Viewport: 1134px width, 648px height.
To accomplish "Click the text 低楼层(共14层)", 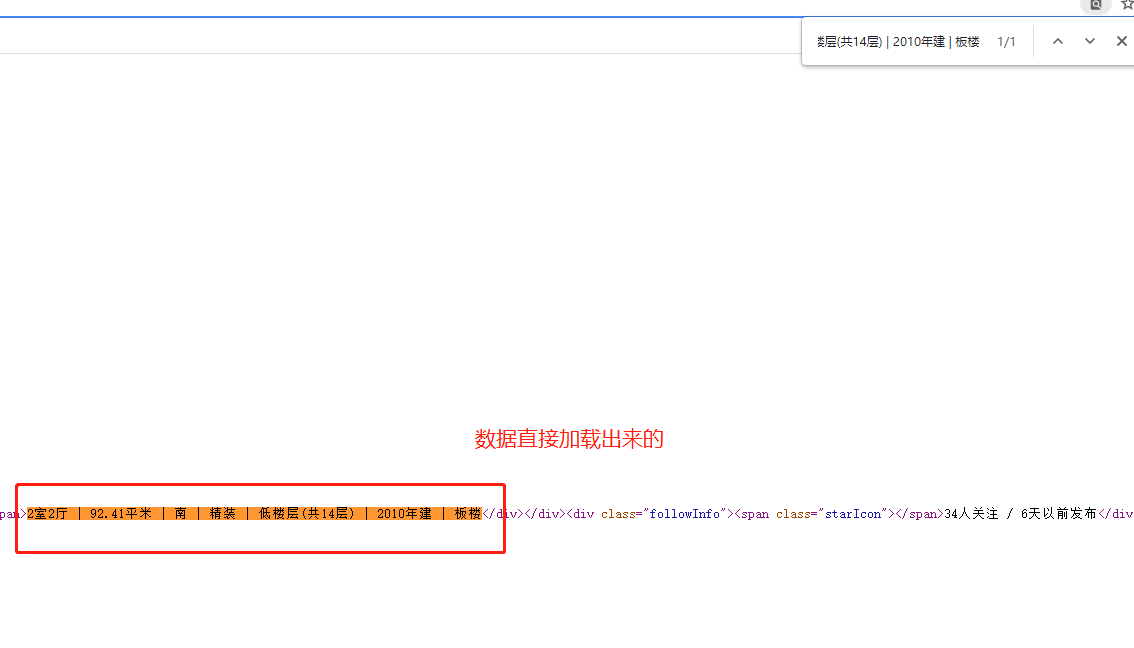I will tap(307, 513).
